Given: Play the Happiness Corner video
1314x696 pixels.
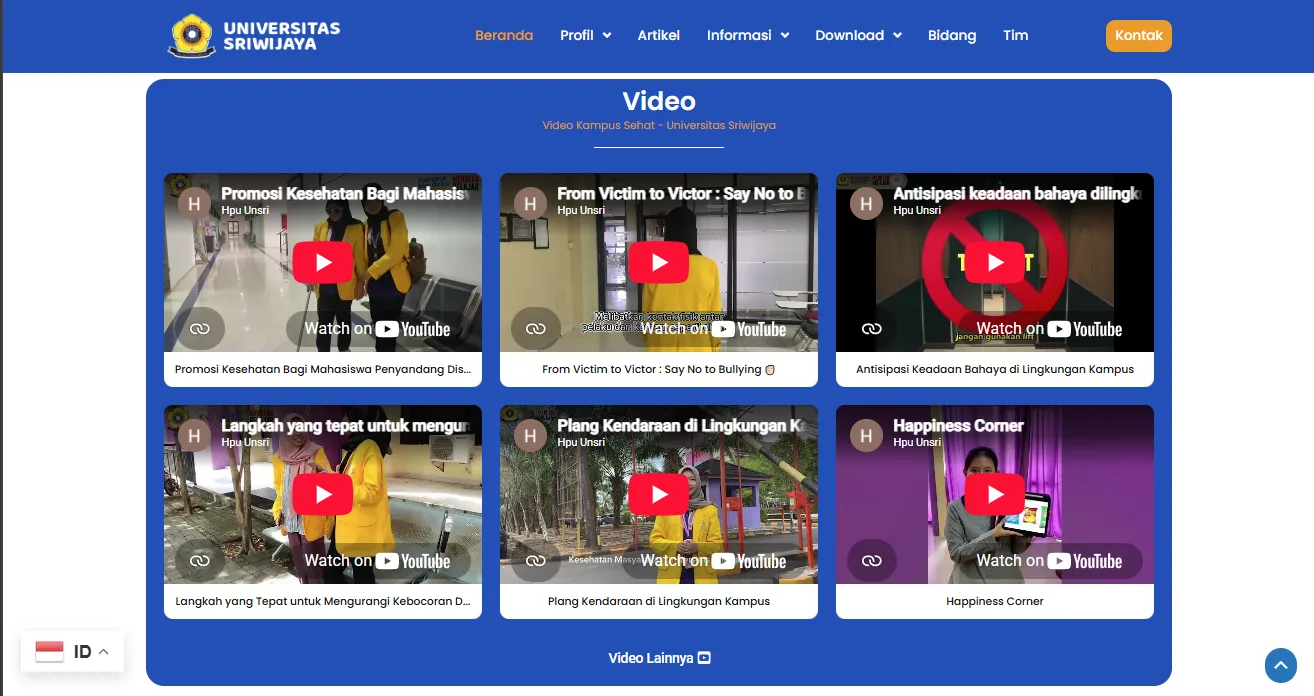Looking at the screenshot, I should pos(995,495).
